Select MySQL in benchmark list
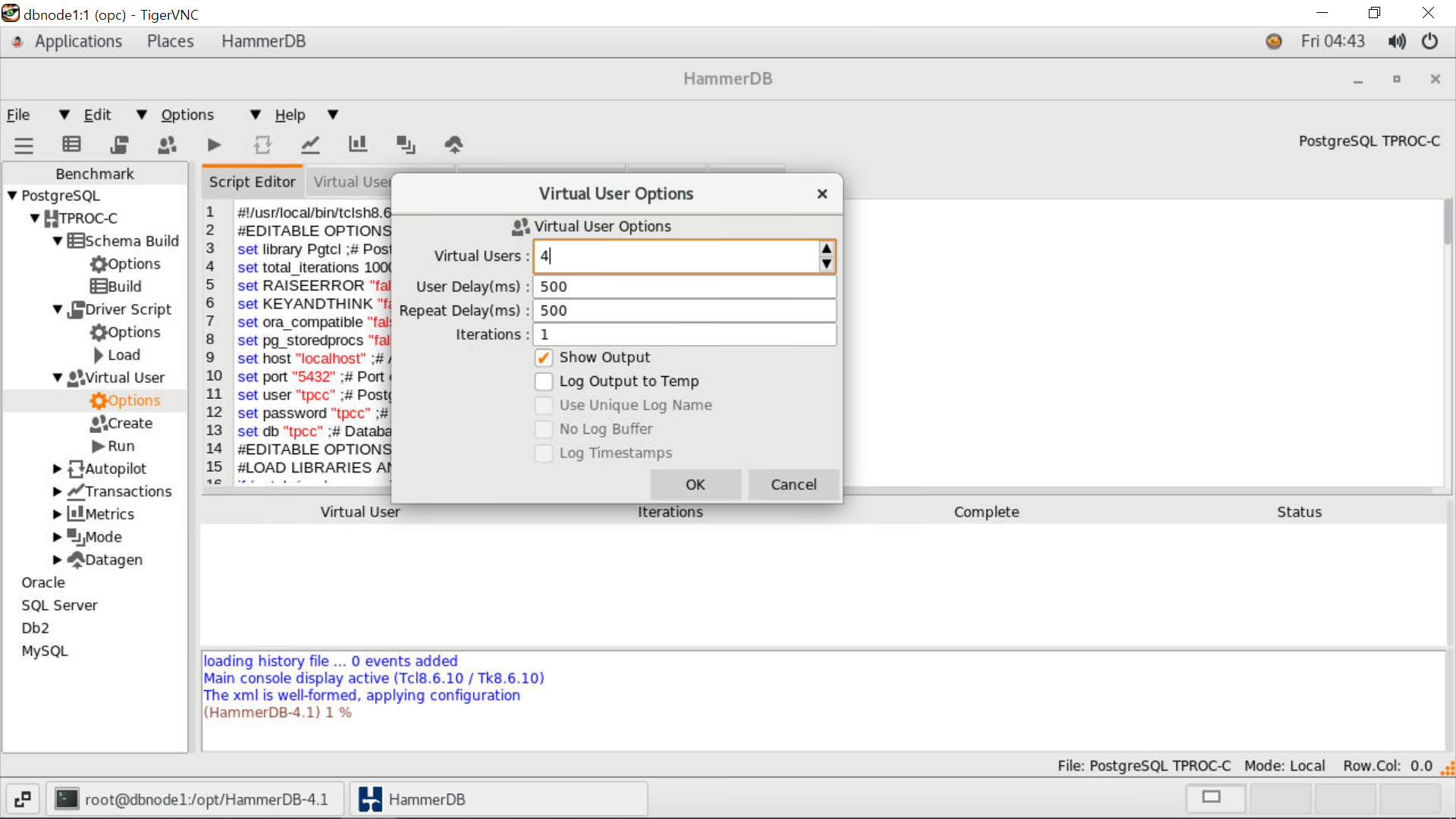The height and width of the screenshot is (819, 1456). pos(45,651)
